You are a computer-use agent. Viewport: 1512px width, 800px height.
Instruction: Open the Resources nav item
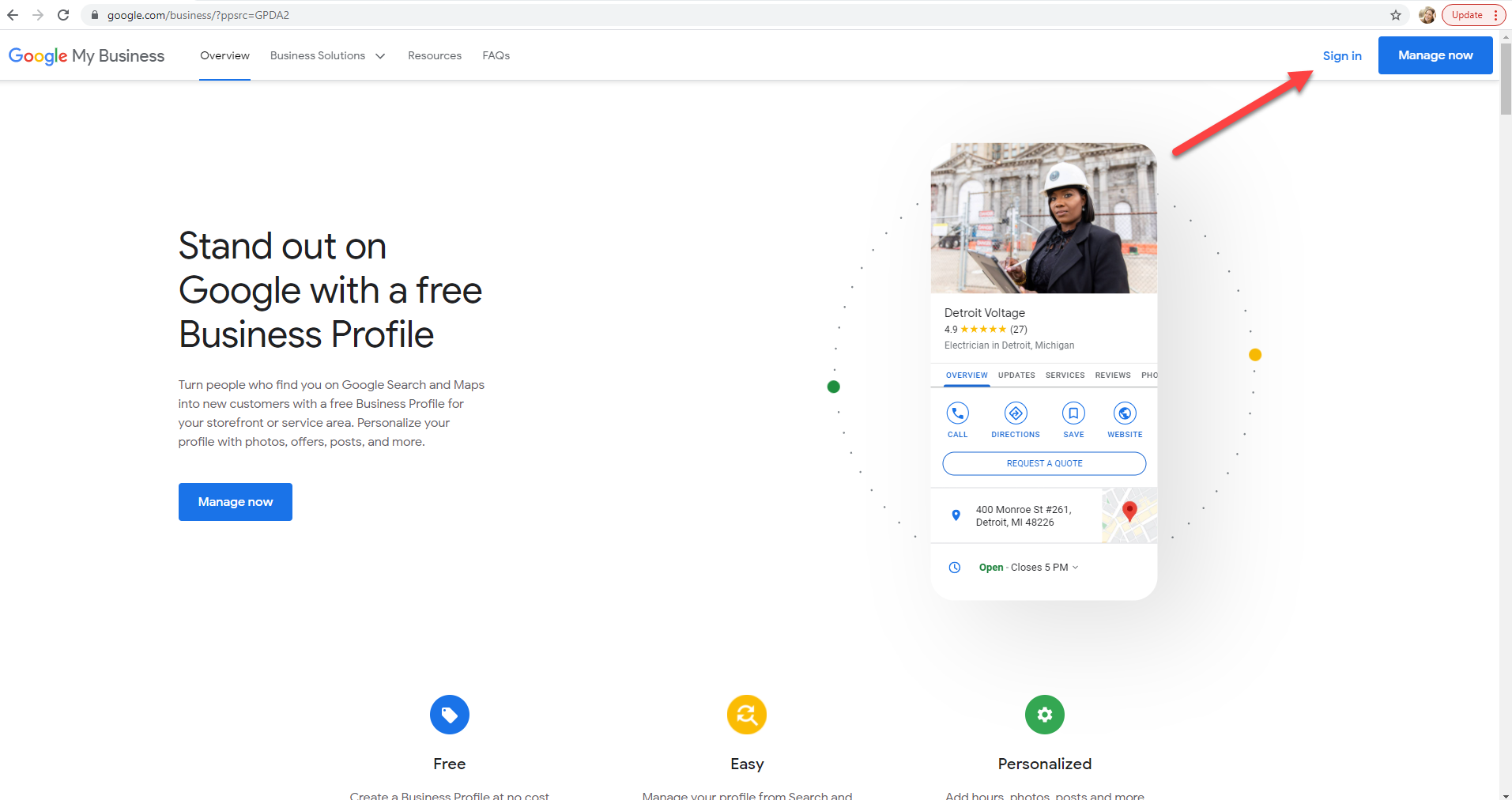(435, 55)
